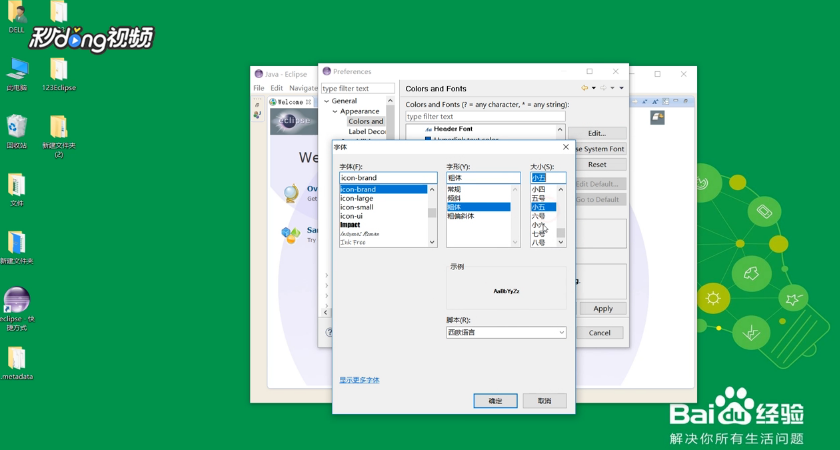Switch to the Welcome tab in Eclipse
This screenshot has width=840, height=450.
(290, 102)
